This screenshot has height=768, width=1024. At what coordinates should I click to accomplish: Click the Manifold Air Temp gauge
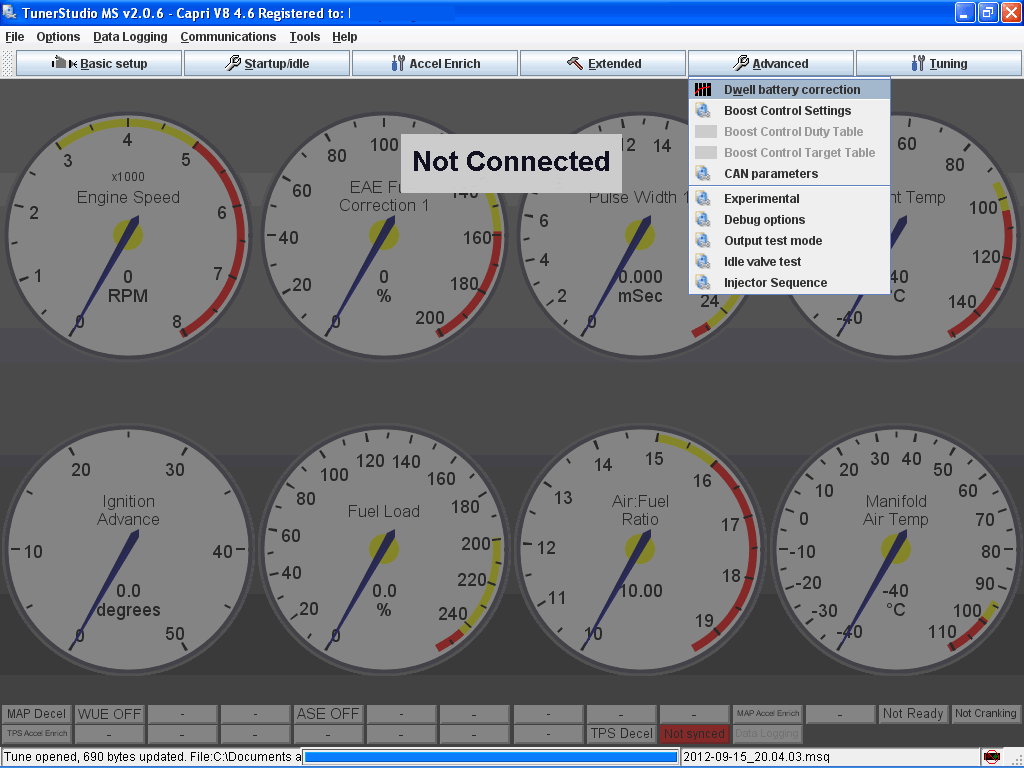click(896, 549)
